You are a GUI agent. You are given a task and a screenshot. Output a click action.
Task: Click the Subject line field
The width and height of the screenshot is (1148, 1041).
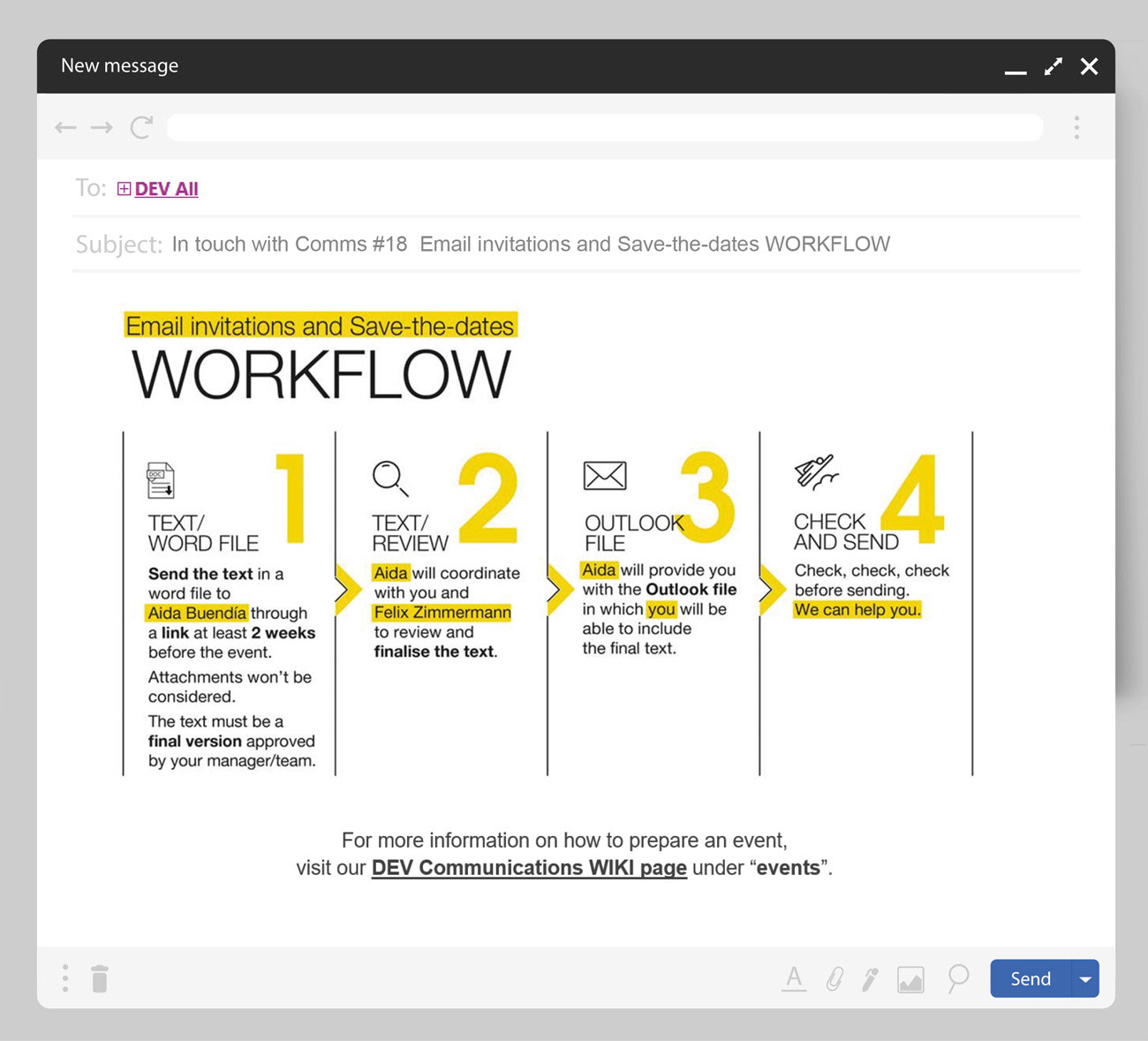point(530,245)
